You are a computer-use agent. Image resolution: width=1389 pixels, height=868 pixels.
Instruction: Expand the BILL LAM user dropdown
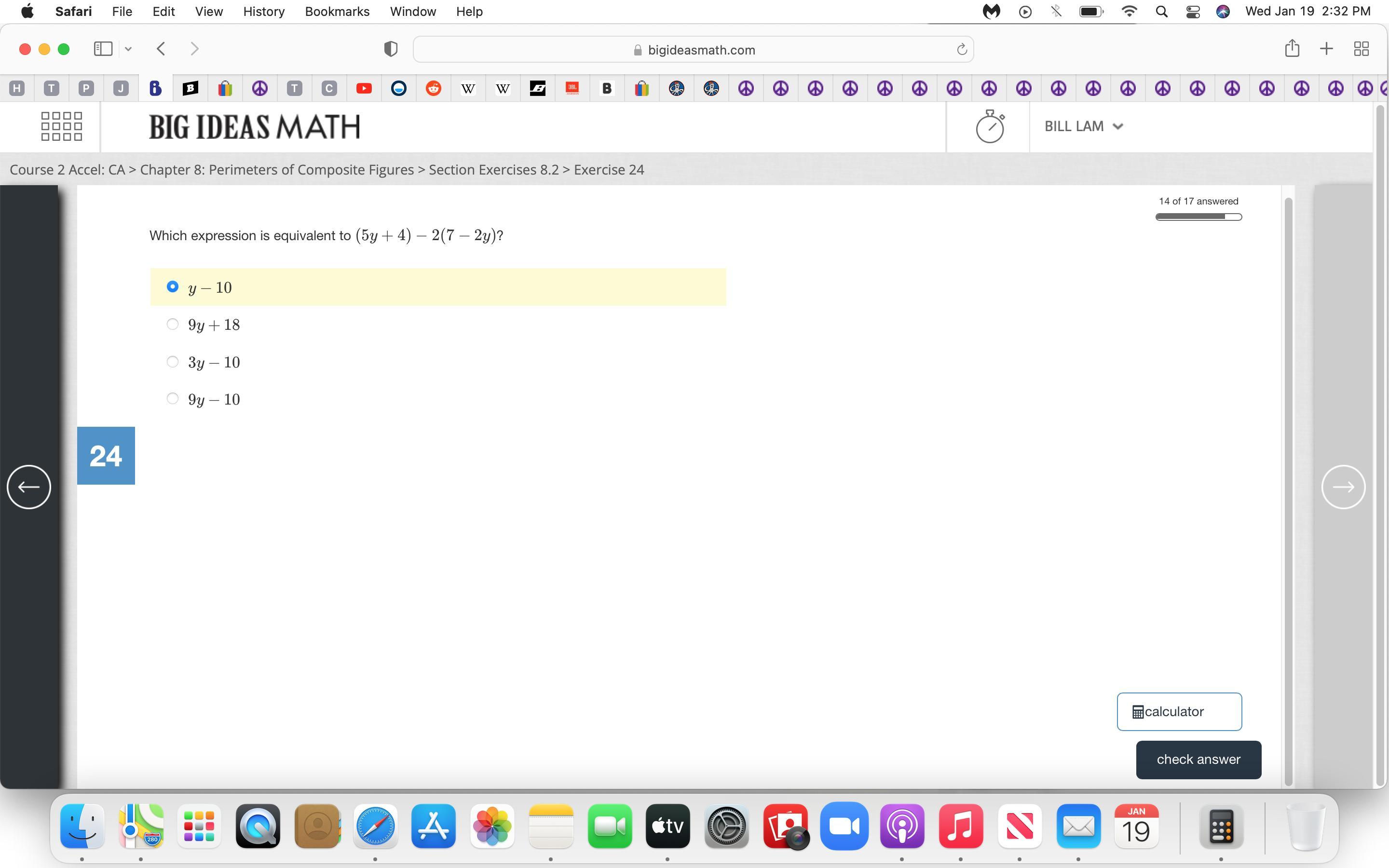click(1083, 126)
